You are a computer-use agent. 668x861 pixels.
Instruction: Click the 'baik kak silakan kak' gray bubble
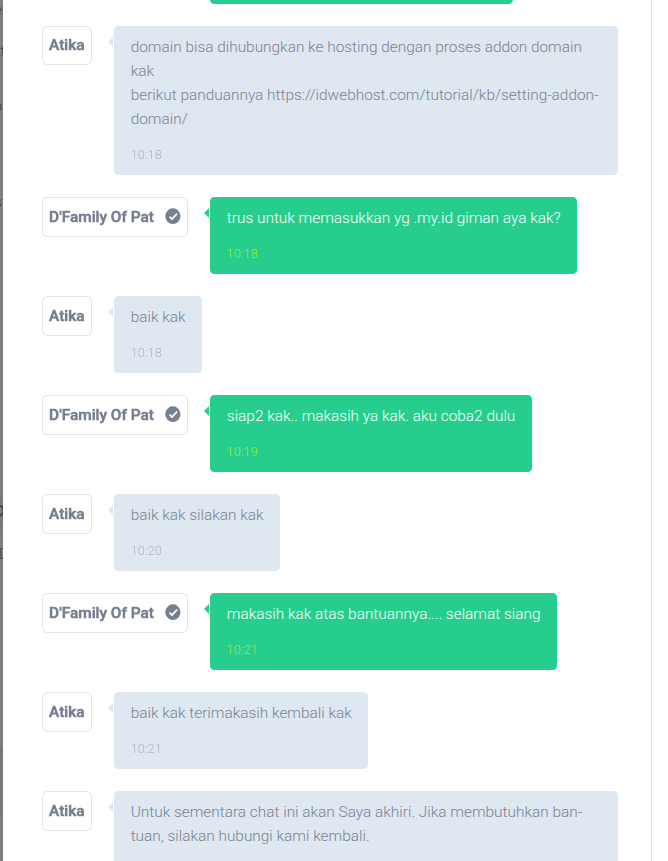click(x=197, y=532)
